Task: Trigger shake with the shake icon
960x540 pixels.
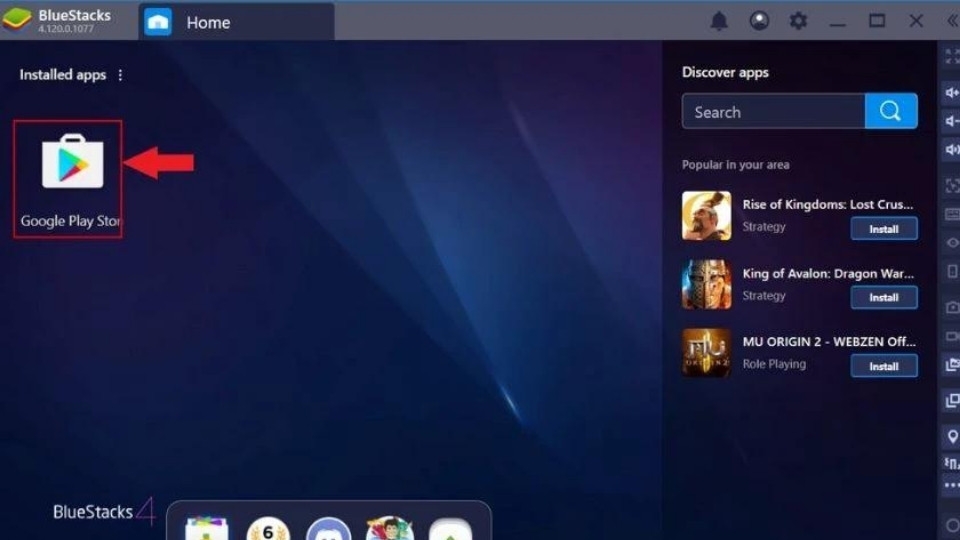Action: [x=952, y=463]
